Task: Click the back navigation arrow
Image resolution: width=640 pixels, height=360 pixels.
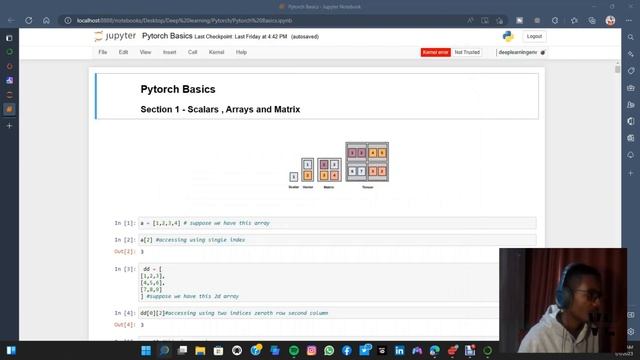Action: [x=11, y=20]
